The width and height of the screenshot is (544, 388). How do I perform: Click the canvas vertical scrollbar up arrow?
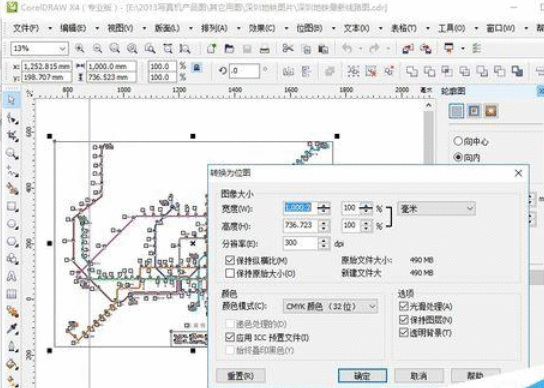click(x=429, y=105)
